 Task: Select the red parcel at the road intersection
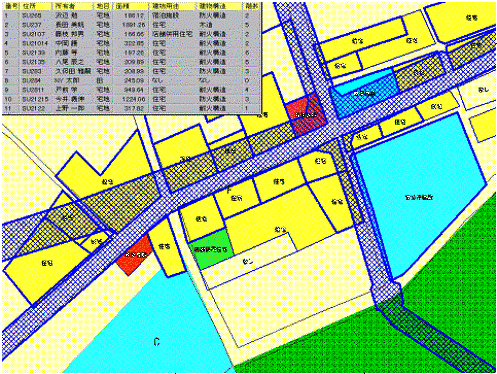[x=306, y=115]
